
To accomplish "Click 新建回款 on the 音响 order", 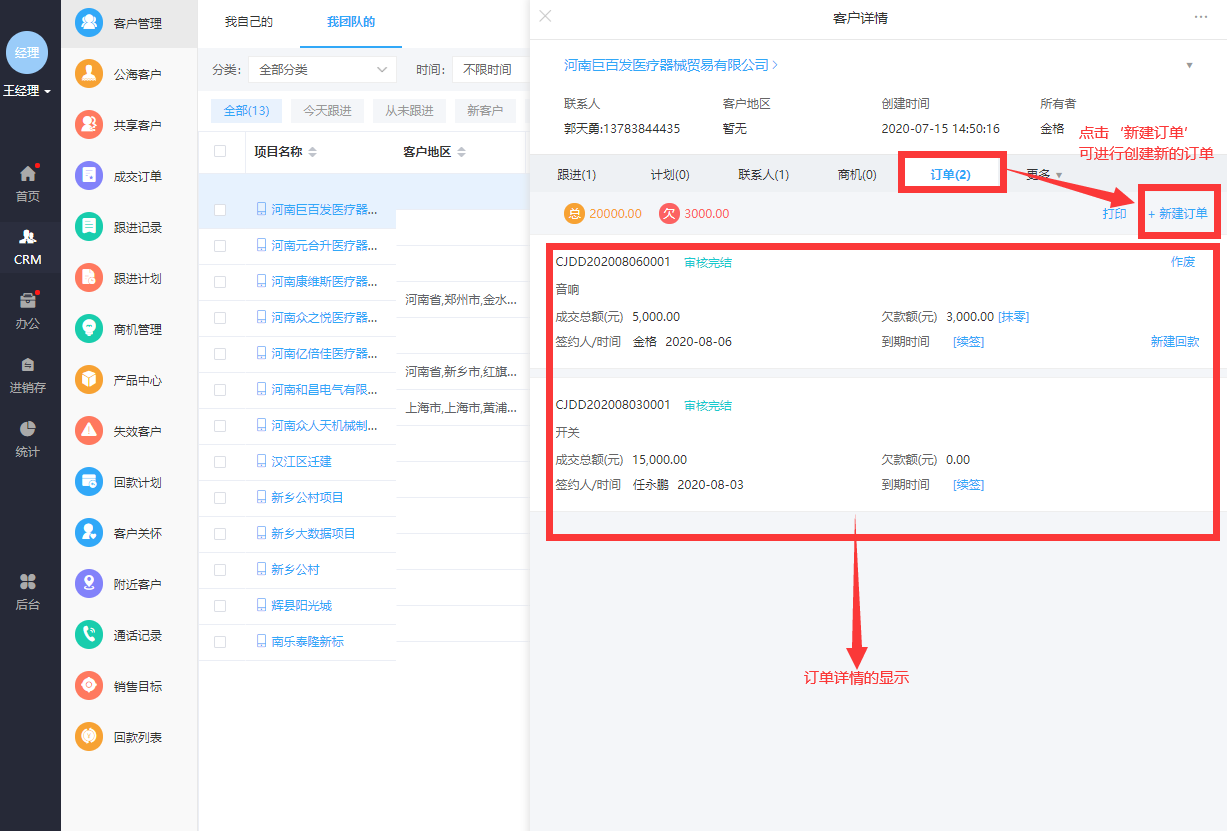I will pyautogui.click(x=1175, y=342).
